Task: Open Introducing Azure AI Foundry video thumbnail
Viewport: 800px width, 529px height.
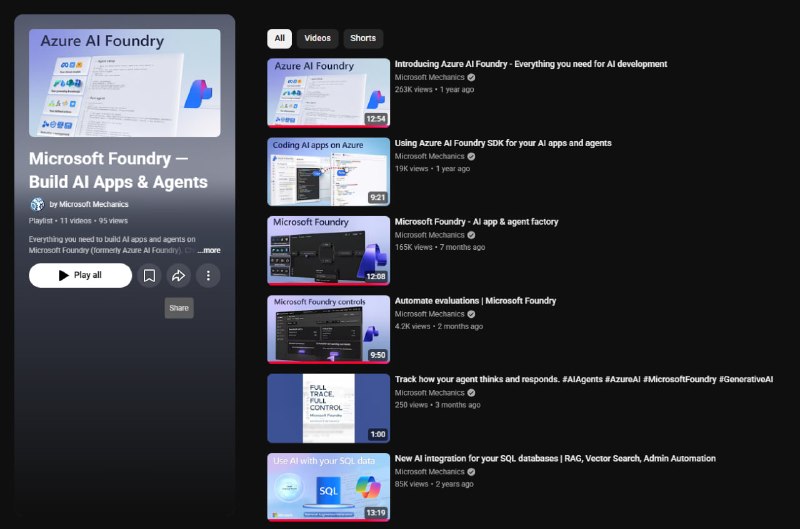Action: pos(329,92)
